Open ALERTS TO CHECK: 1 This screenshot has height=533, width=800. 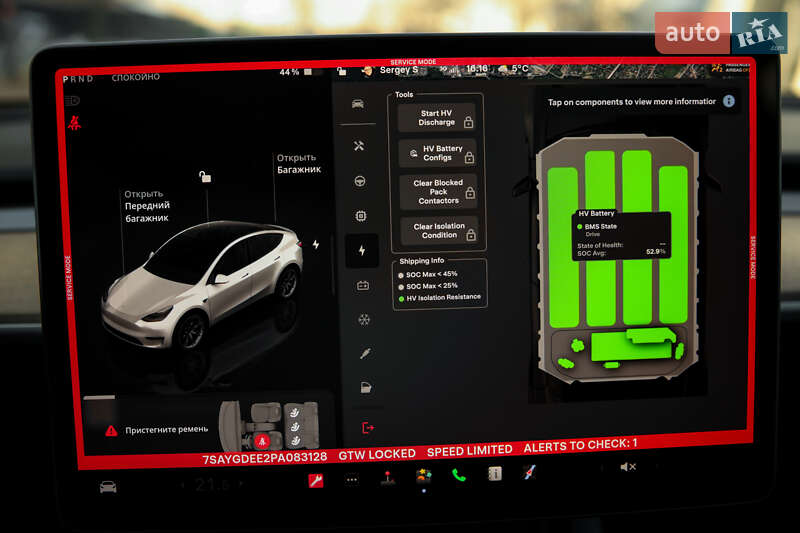[x=580, y=446]
